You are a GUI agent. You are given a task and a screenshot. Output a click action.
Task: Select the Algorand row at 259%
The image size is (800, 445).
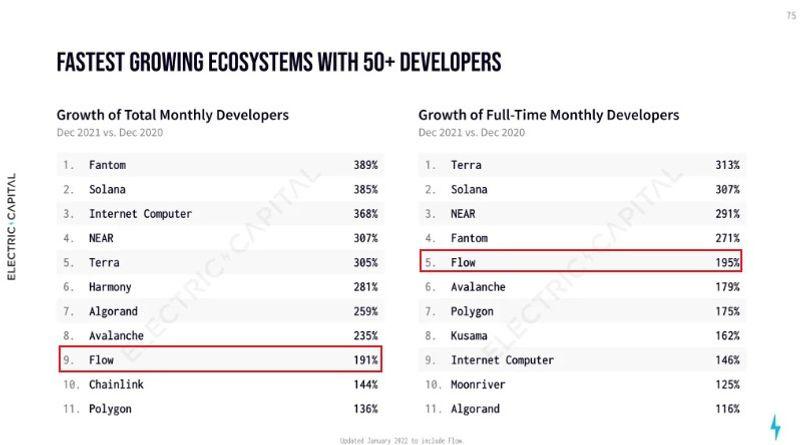tap(219, 311)
